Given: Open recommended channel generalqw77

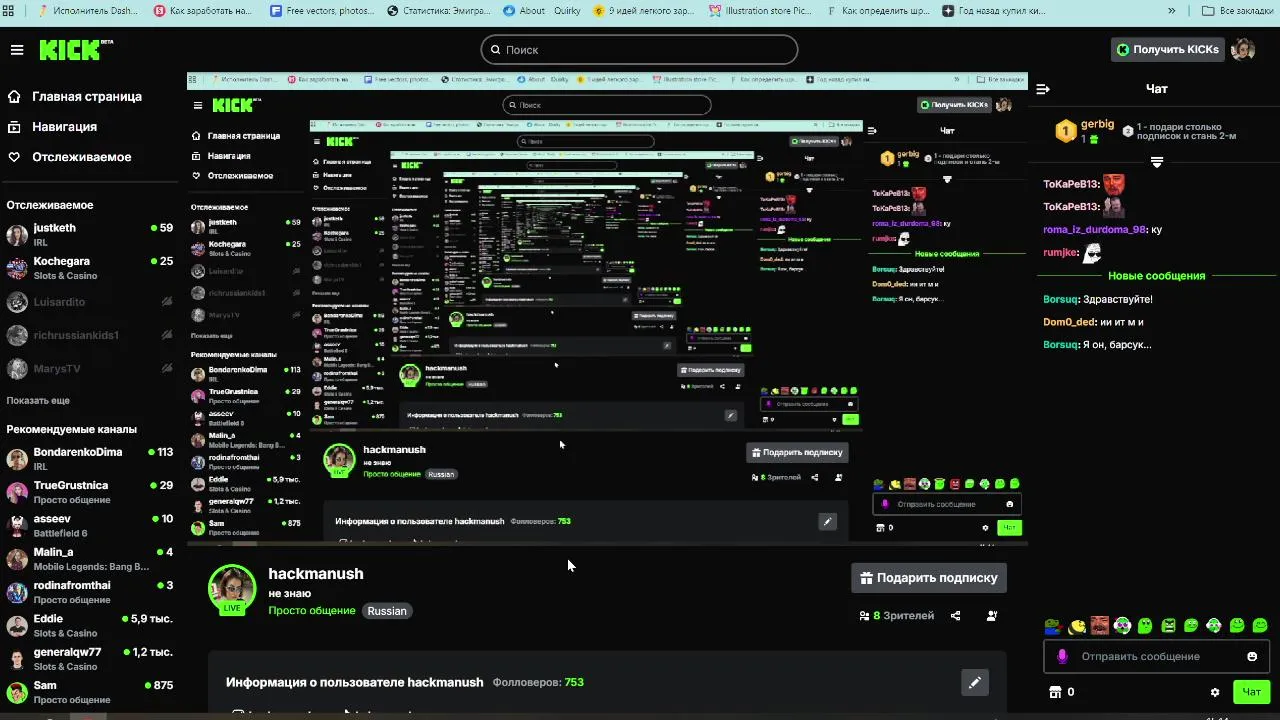Looking at the screenshot, I should [90, 659].
